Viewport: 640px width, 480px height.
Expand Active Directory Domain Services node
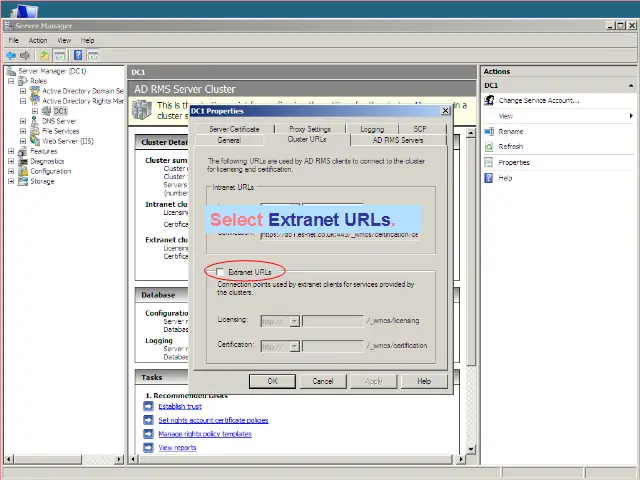pyautogui.click(x=23, y=91)
